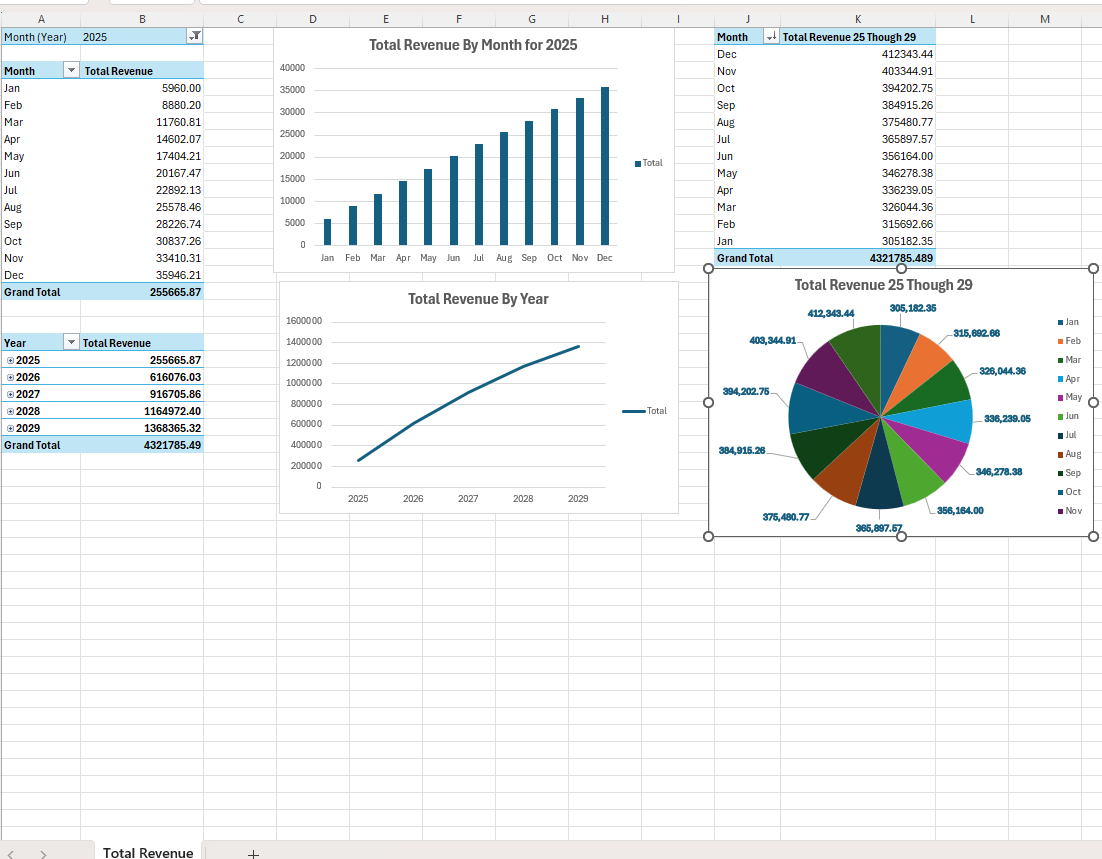The image size is (1102, 859).
Task: Select the Sep row label in column J
Action: 747,105
